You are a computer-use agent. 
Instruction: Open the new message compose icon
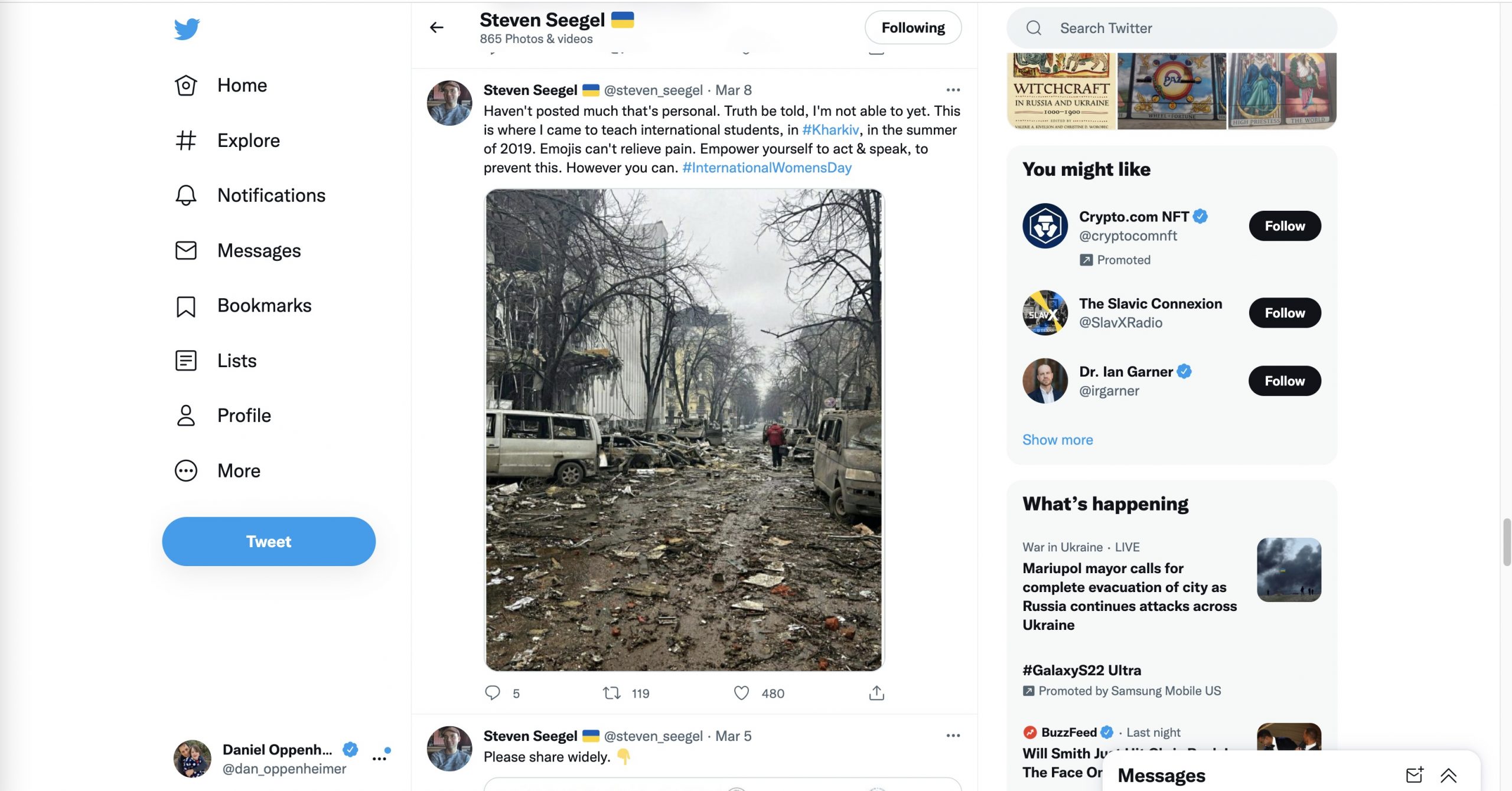point(1414,775)
